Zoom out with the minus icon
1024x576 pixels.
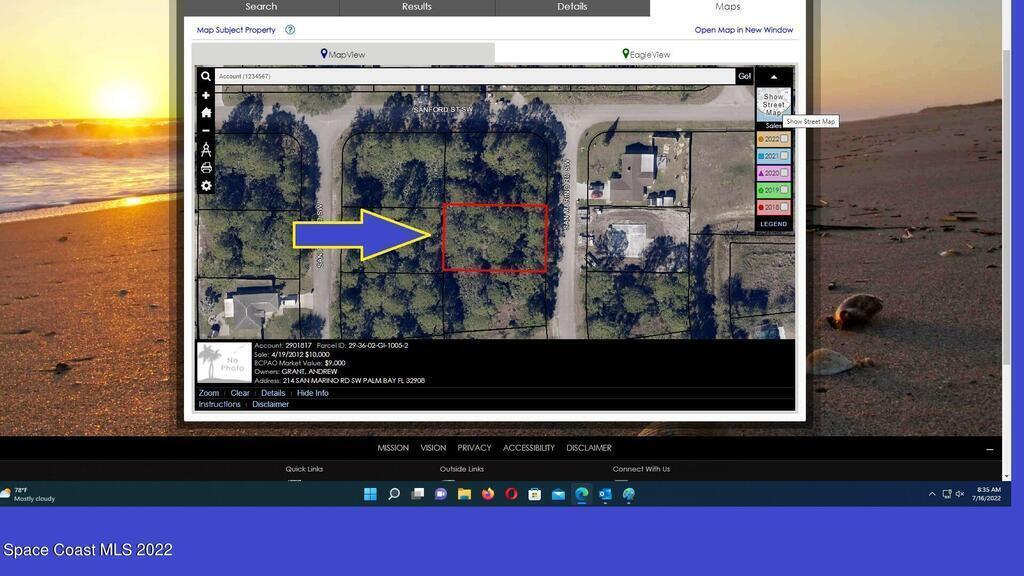tap(206, 131)
